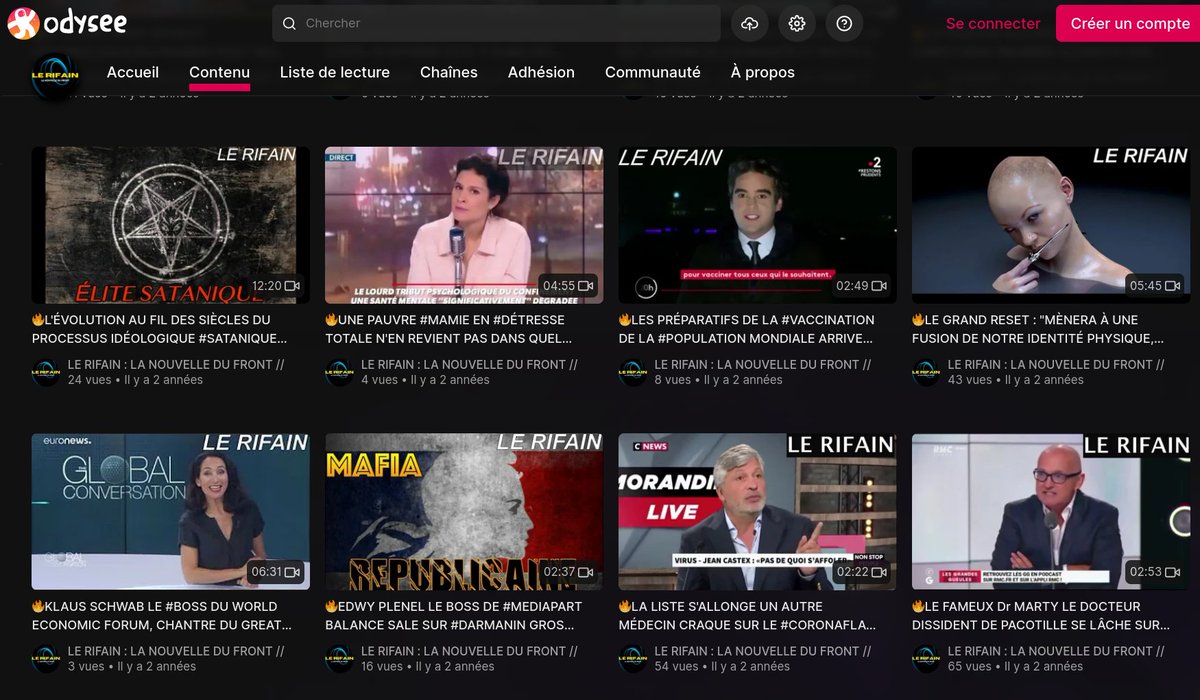Open the ÉLITE SATANIQUE video thumbnail
This screenshot has height=700, width=1200.
click(x=171, y=225)
